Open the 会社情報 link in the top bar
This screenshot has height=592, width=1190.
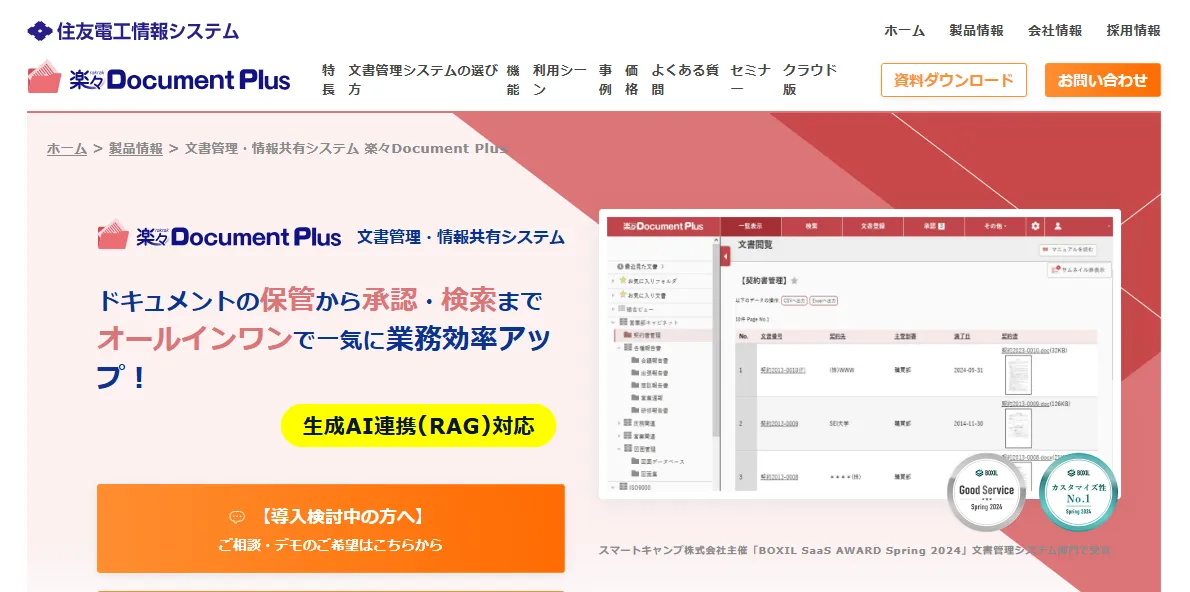tap(1055, 30)
